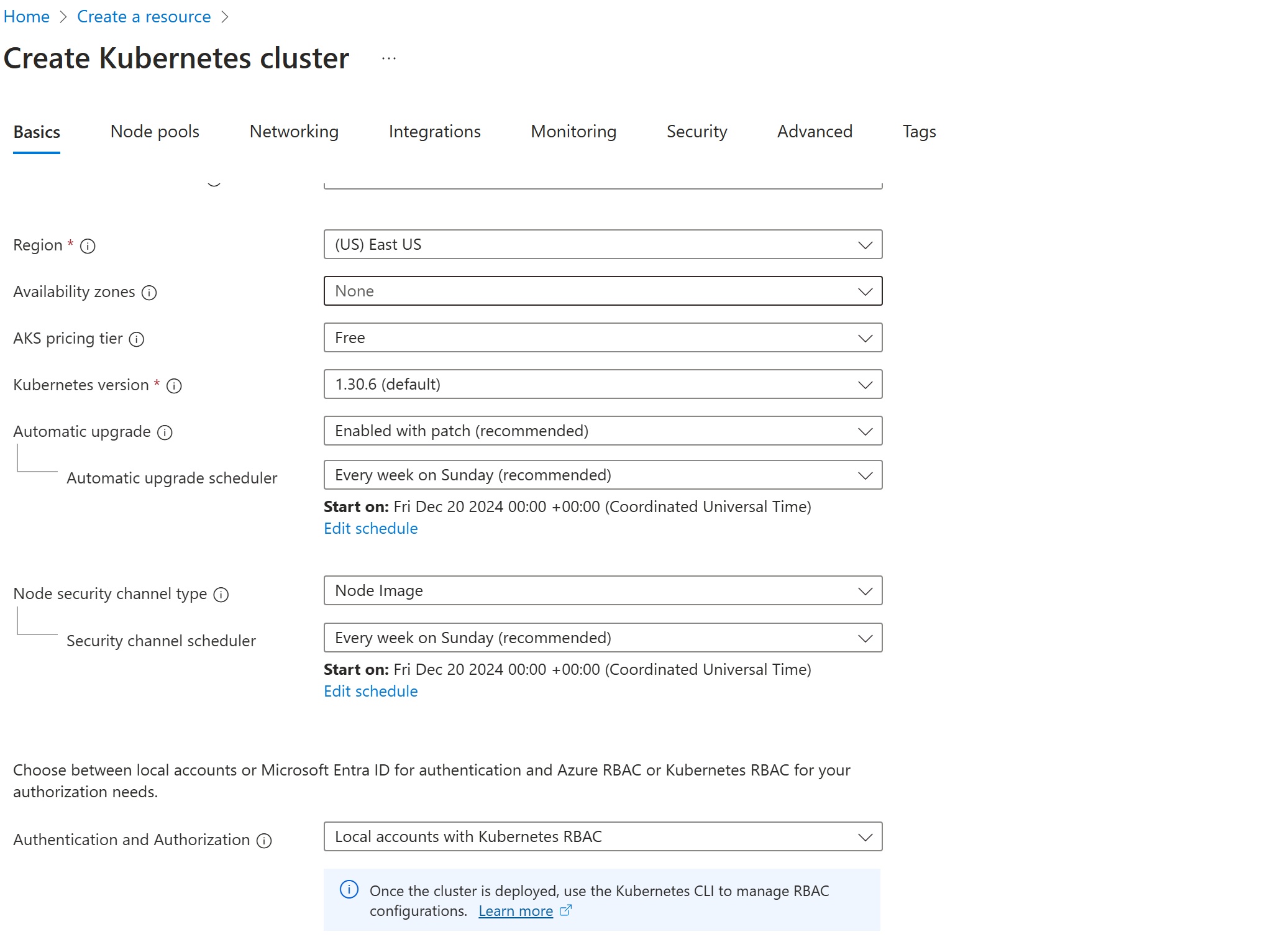This screenshot has width=1288, height=947.
Task: Click the Availability zones info icon
Action: (x=149, y=292)
